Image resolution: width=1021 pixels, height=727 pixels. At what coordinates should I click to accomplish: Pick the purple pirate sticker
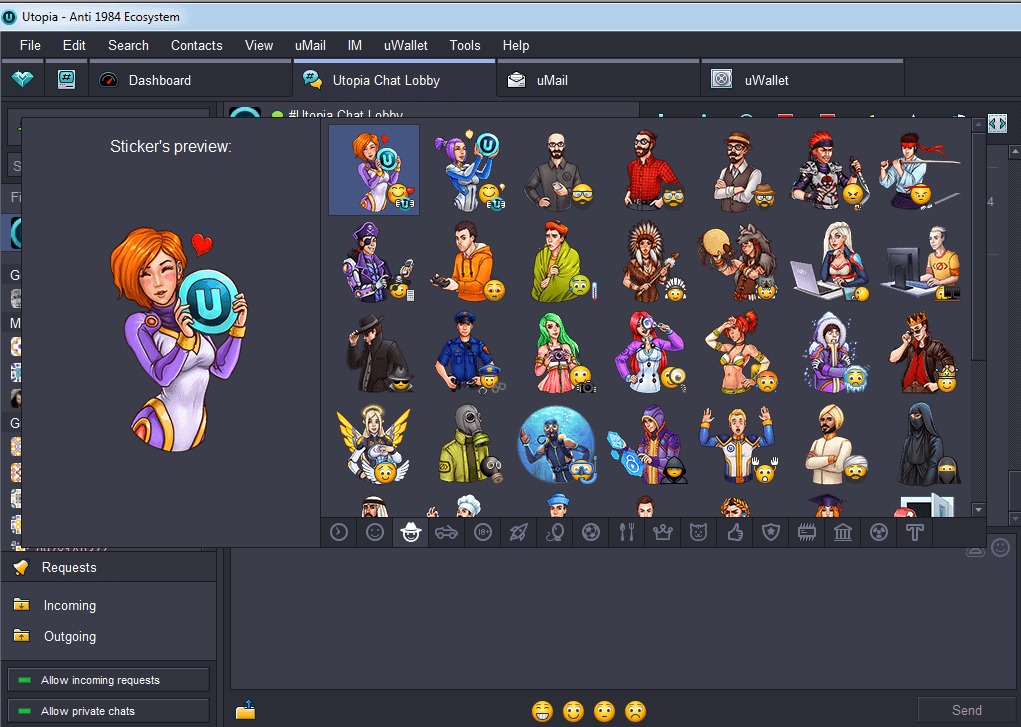378,262
